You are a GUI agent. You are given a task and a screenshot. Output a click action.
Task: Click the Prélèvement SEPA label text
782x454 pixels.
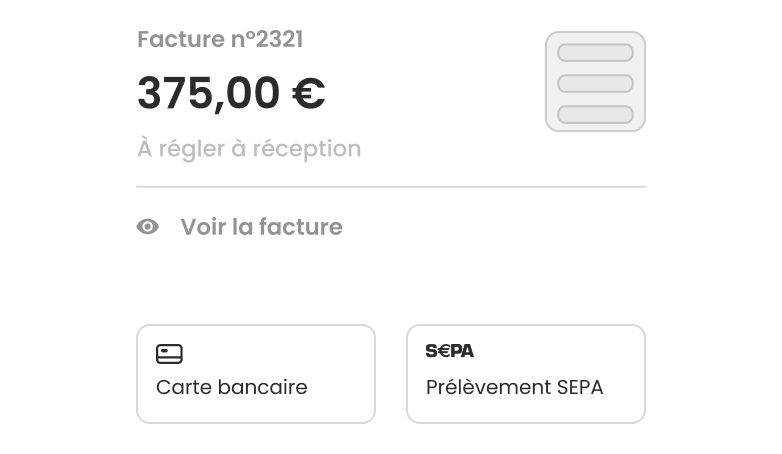[x=515, y=387]
